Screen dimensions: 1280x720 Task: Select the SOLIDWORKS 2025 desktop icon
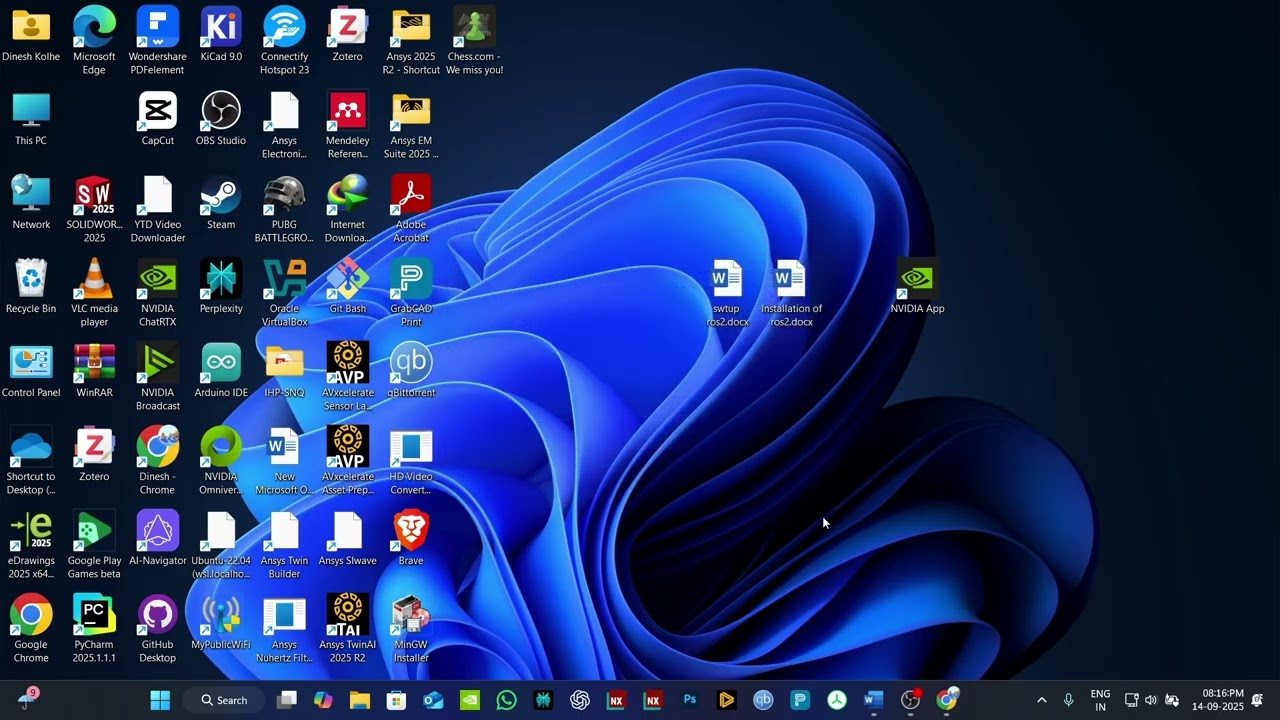click(x=94, y=210)
